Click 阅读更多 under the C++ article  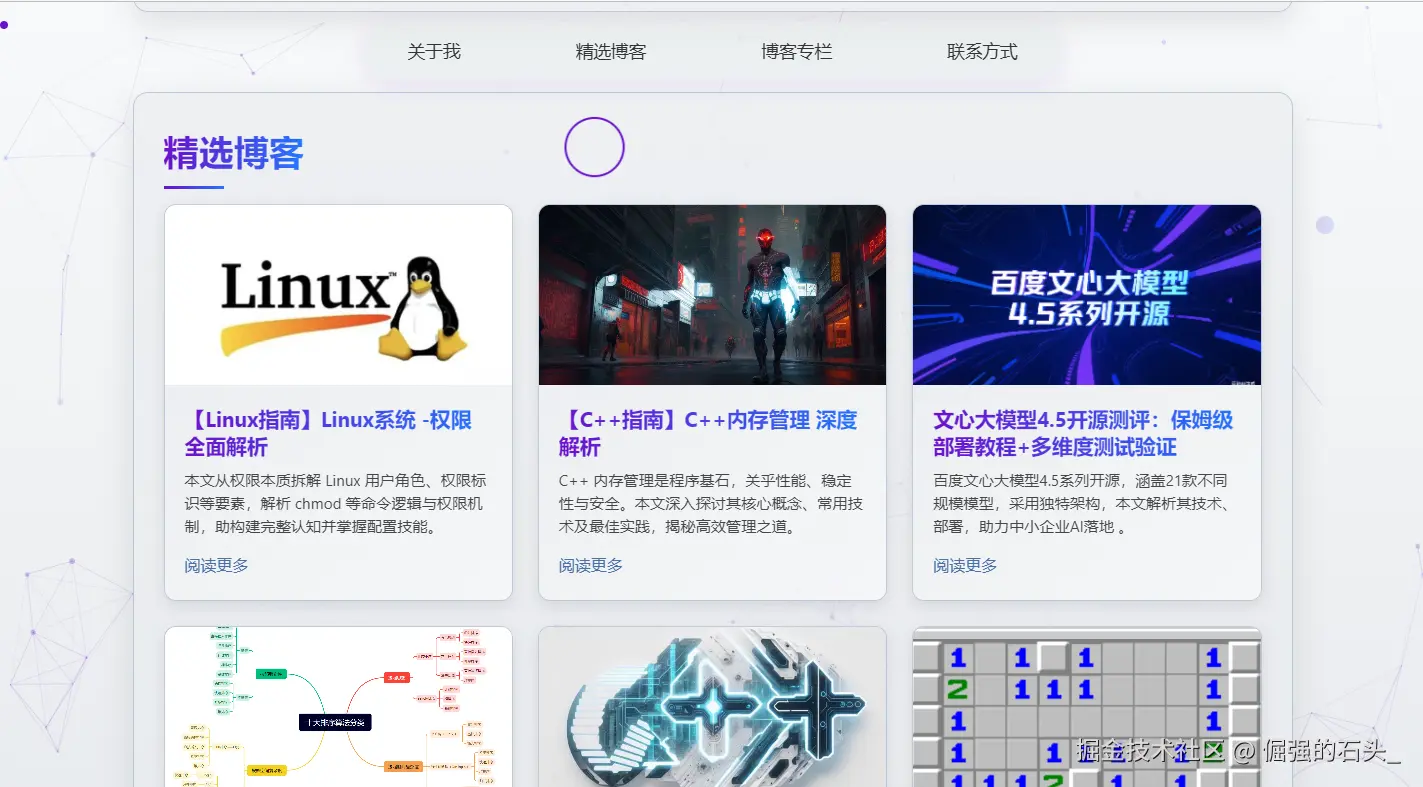point(589,565)
